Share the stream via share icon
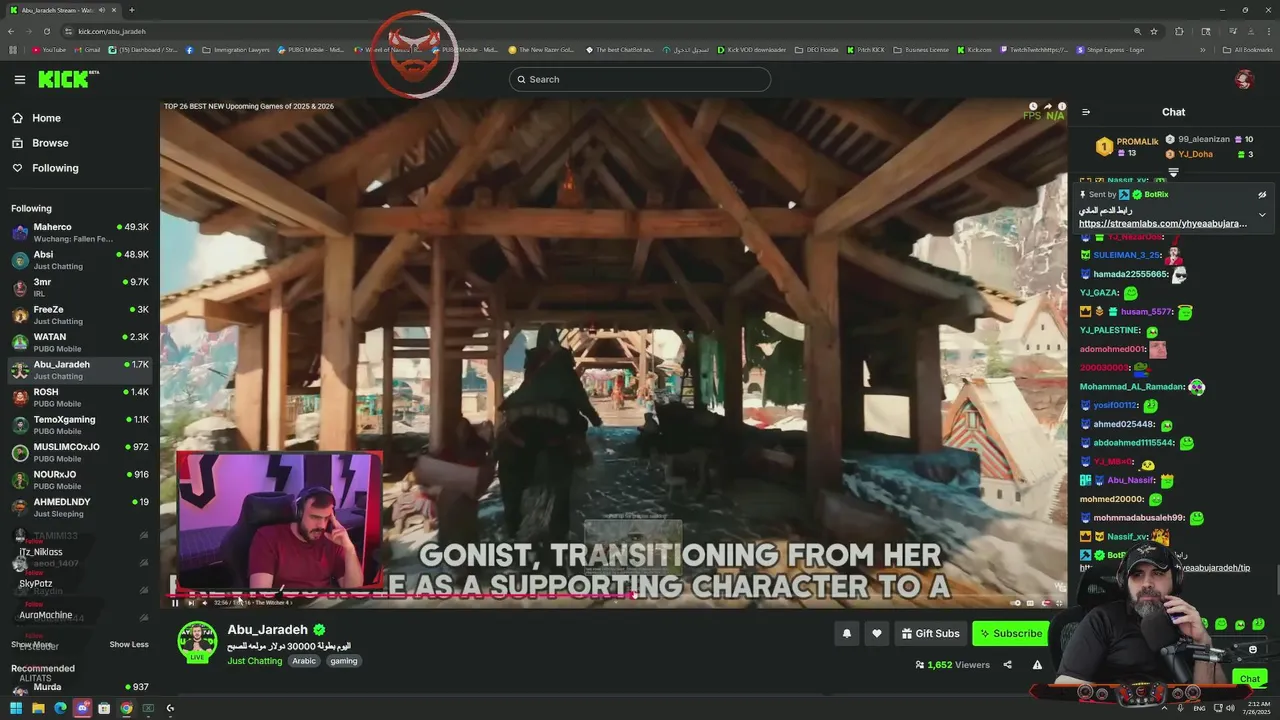This screenshot has height=720, width=1280. 1007,665
